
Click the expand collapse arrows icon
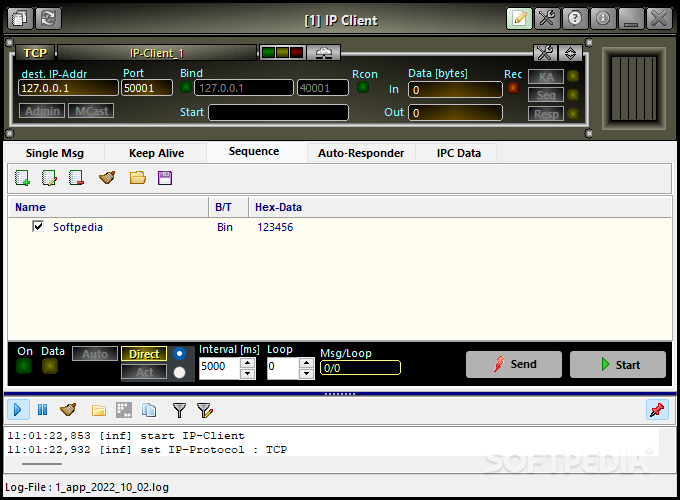click(x=570, y=53)
